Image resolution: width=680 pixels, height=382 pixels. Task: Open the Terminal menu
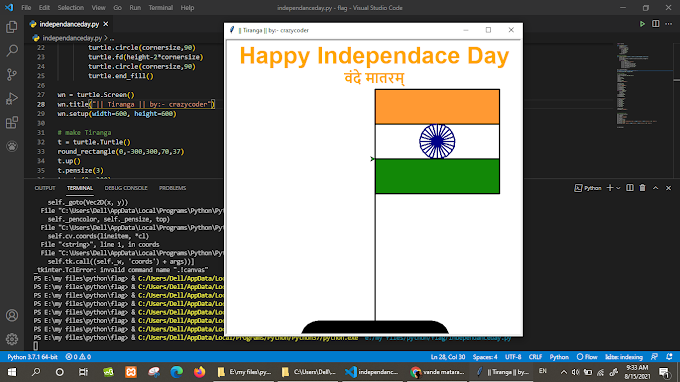click(160, 8)
